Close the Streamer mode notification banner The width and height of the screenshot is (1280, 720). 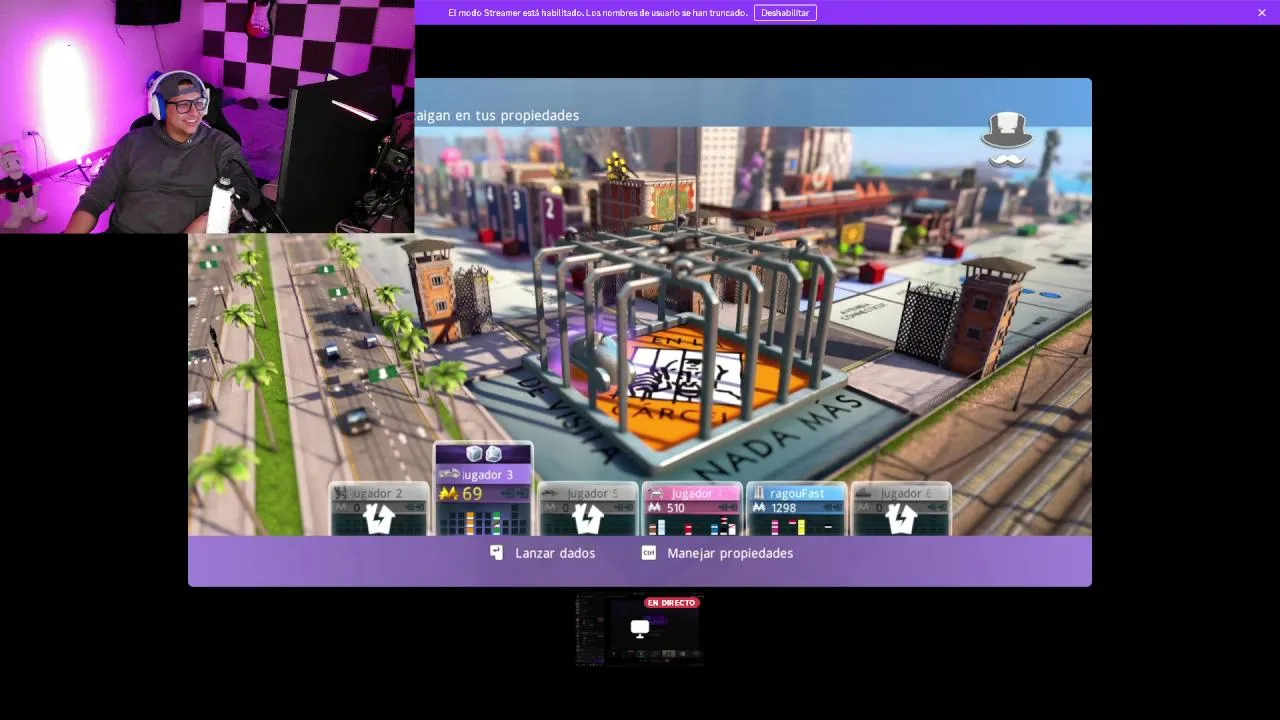(1262, 13)
